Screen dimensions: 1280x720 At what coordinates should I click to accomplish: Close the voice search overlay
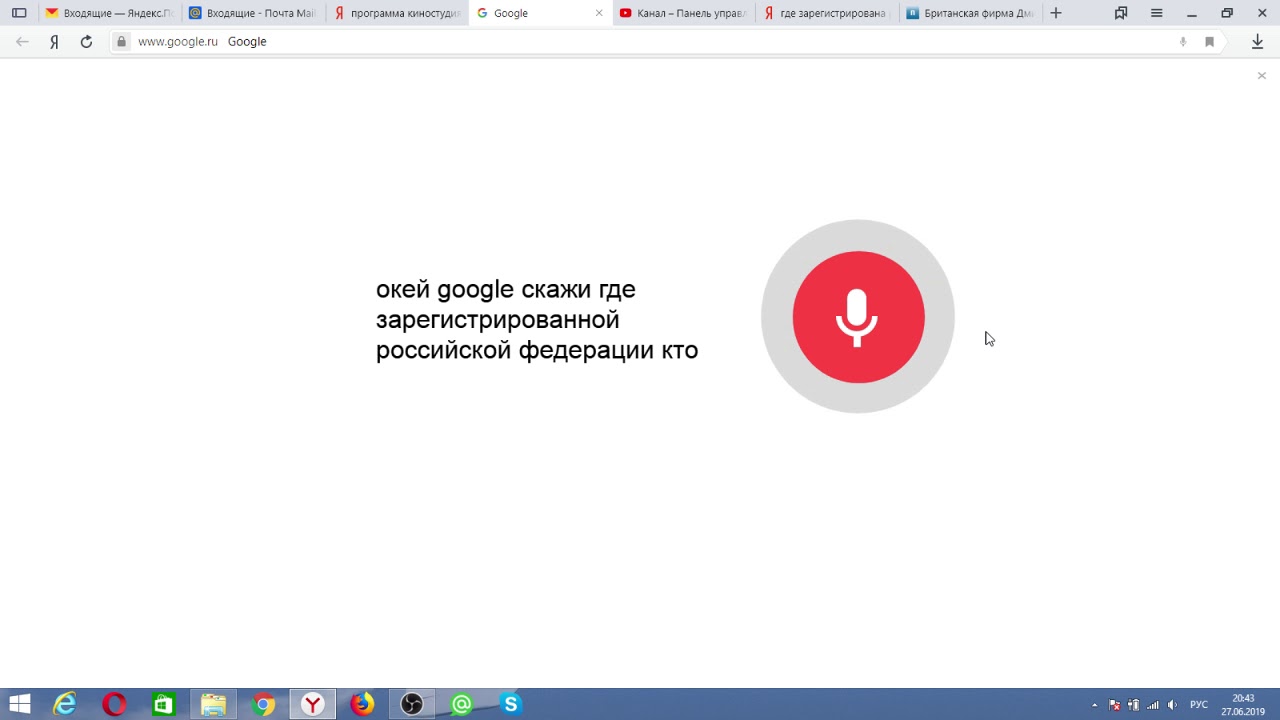click(x=1261, y=76)
